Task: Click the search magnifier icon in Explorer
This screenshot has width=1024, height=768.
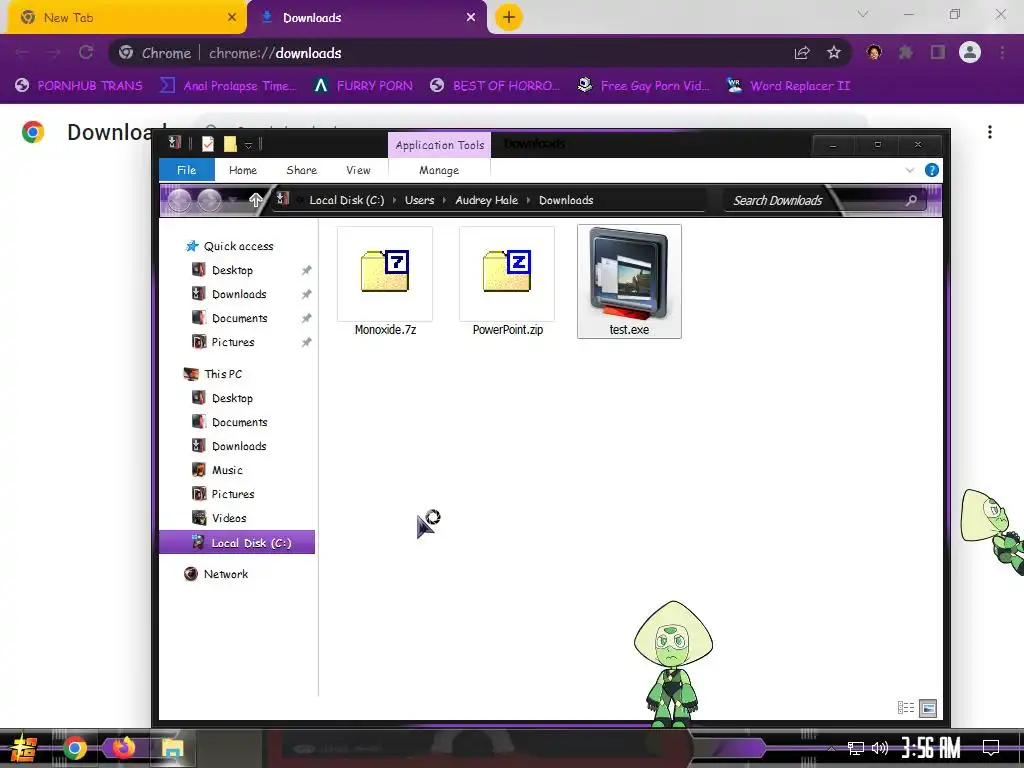Action: point(911,200)
